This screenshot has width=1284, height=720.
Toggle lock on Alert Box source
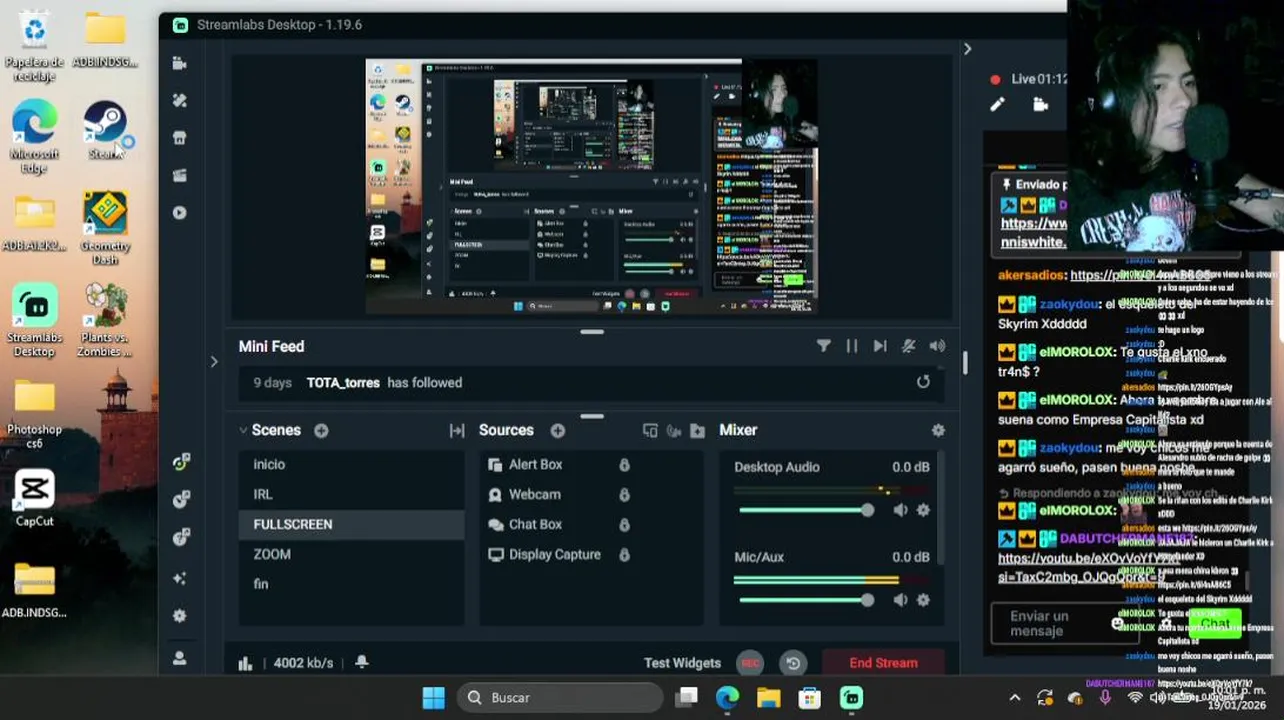[x=624, y=464]
